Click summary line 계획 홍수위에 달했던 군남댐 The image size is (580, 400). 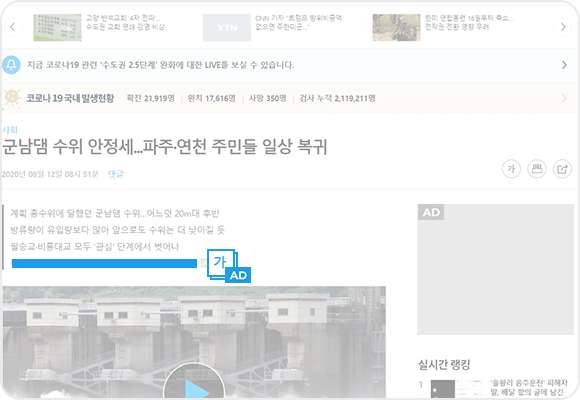point(115,214)
